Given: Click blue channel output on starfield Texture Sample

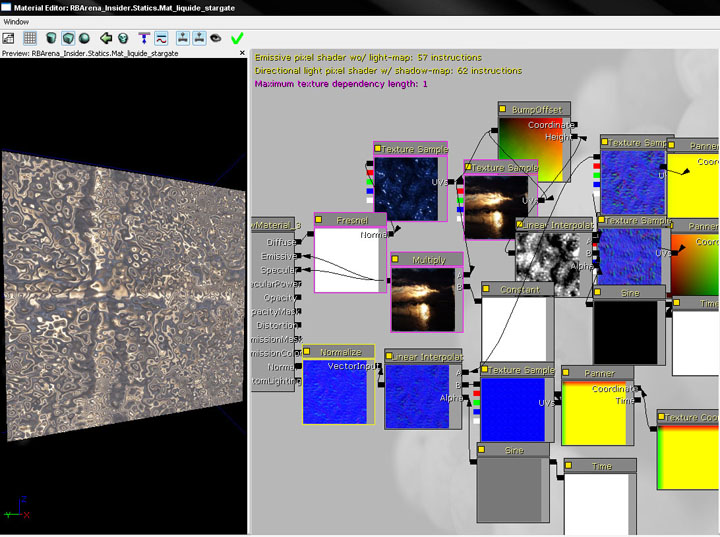Looking at the screenshot, I should click(370, 191).
